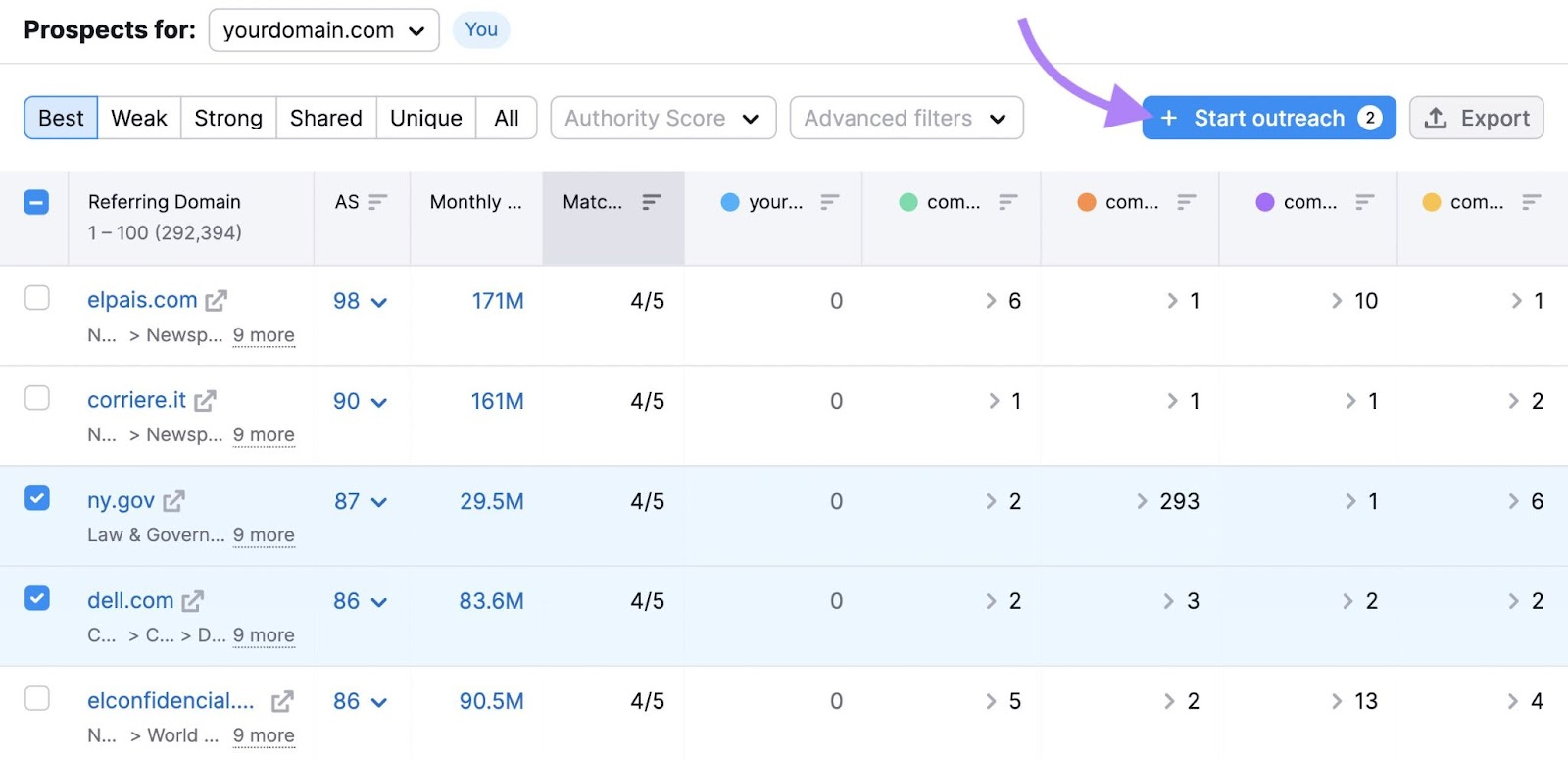The width and height of the screenshot is (1568, 759).
Task: Show 9 more categories for corriere.it
Action: 264,434
